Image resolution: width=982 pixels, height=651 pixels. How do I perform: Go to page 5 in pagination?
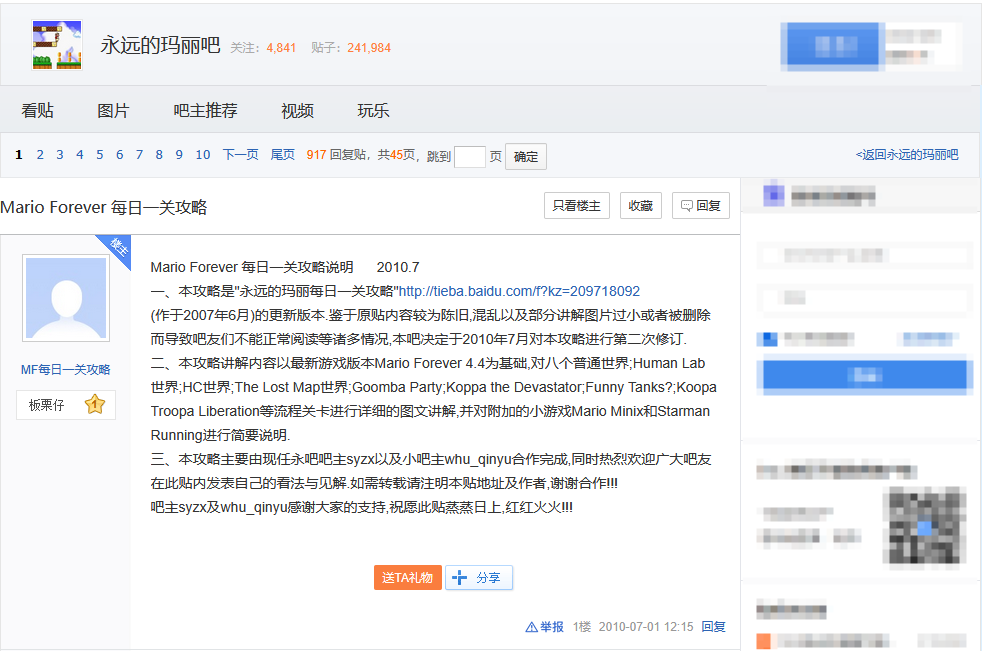pos(100,155)
